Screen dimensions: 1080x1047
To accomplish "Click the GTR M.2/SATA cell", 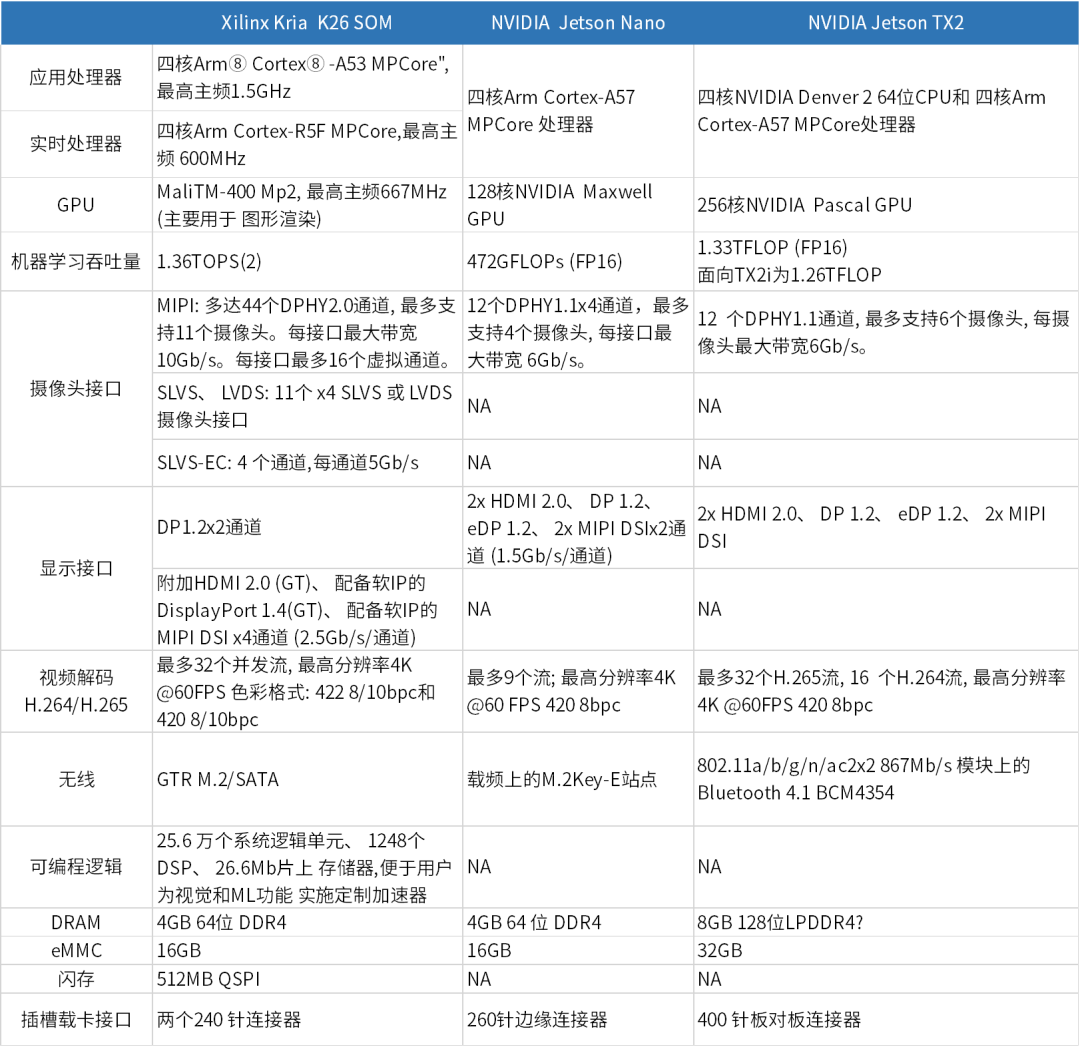I will pos(307,779).
